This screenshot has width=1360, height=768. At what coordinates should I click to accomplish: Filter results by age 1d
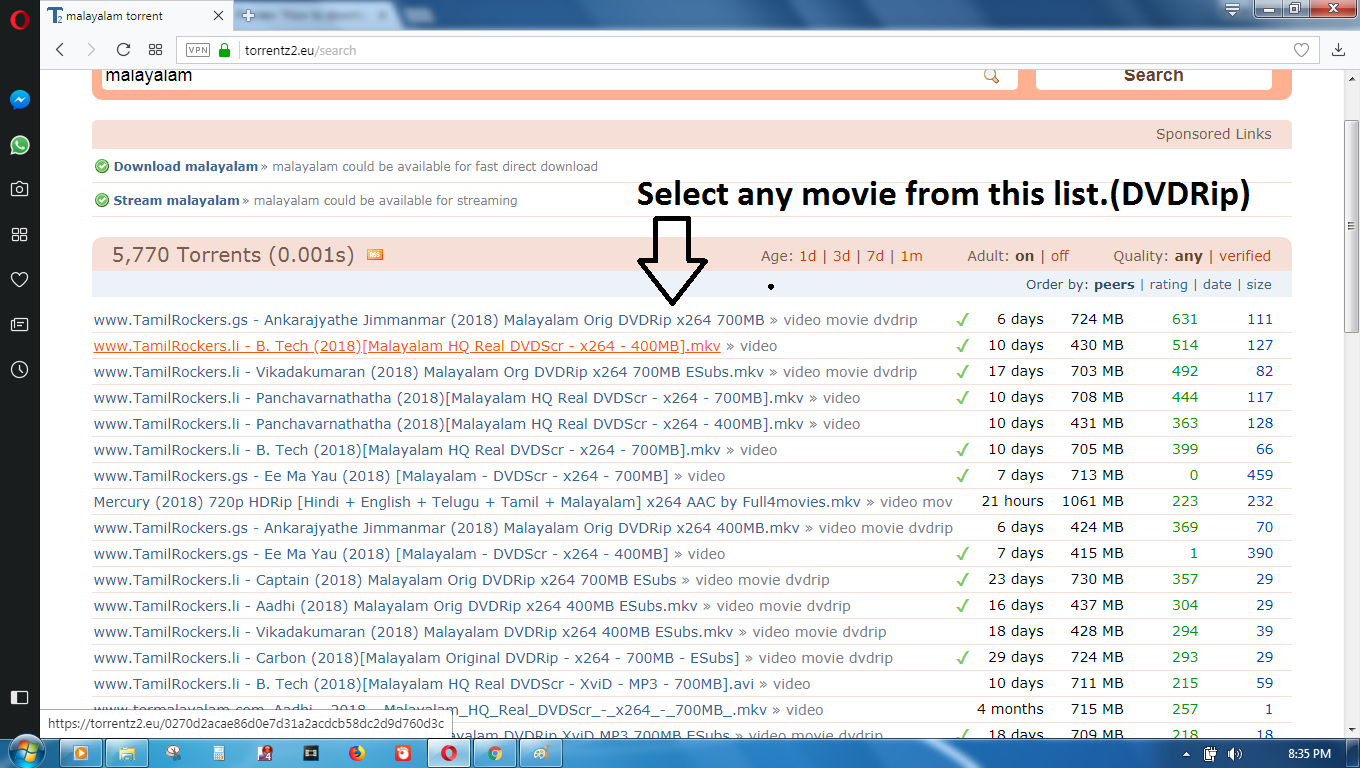coord(808,256)
